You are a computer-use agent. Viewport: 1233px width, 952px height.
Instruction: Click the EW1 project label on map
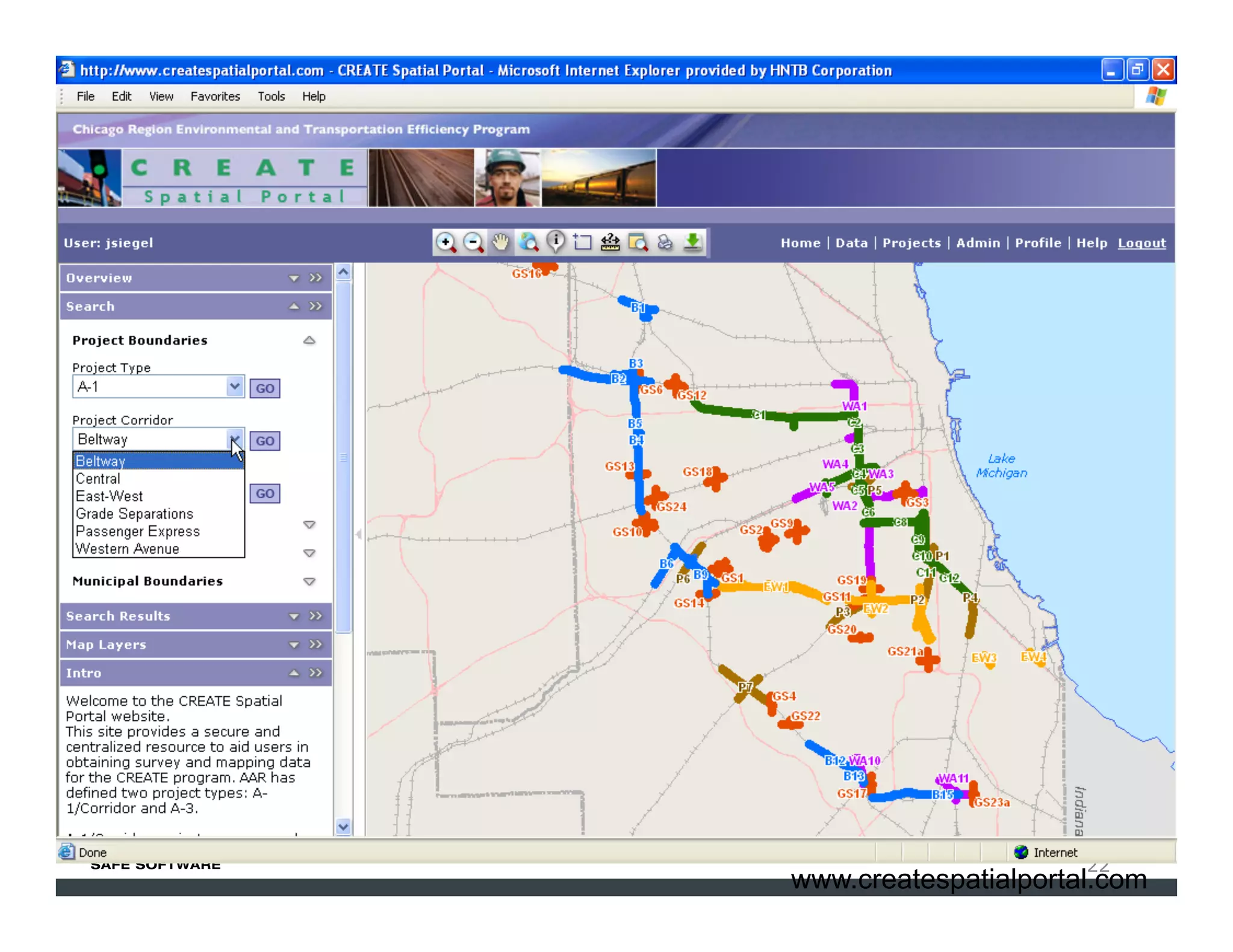tap(776, 586)
